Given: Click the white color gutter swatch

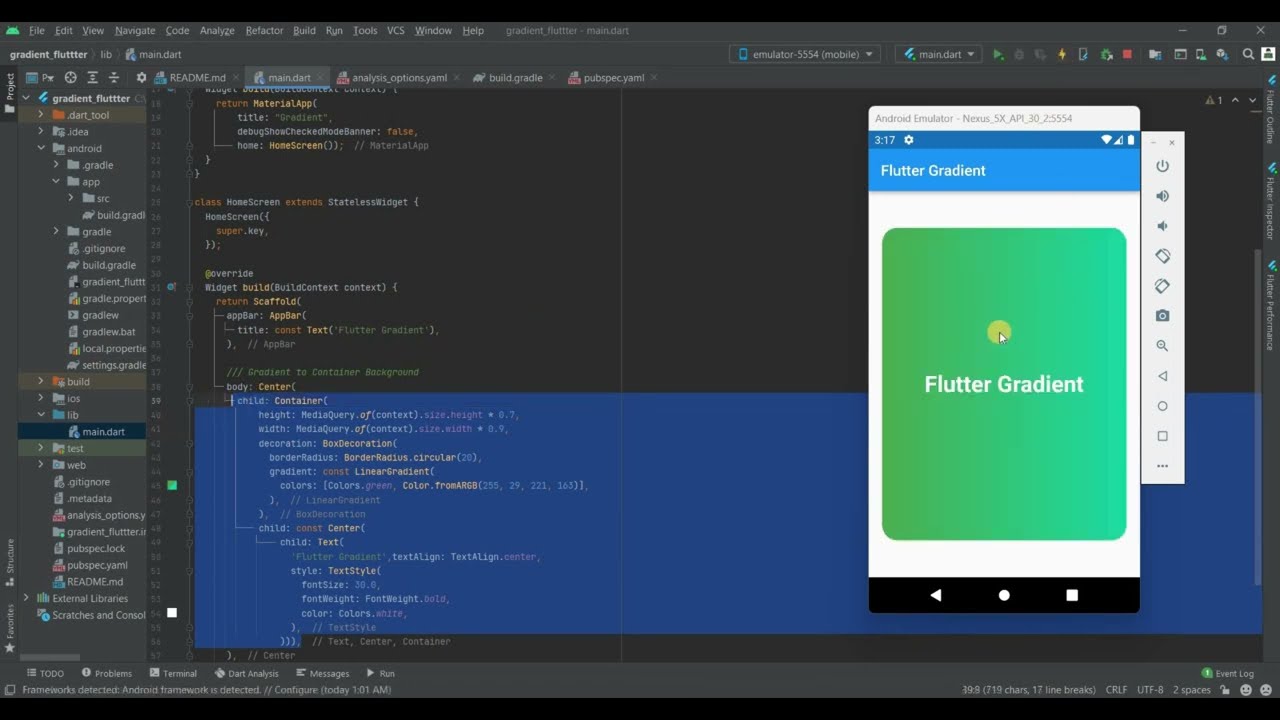Looking at the screenshot, I should pyautogui.click(x=172, y=612).
